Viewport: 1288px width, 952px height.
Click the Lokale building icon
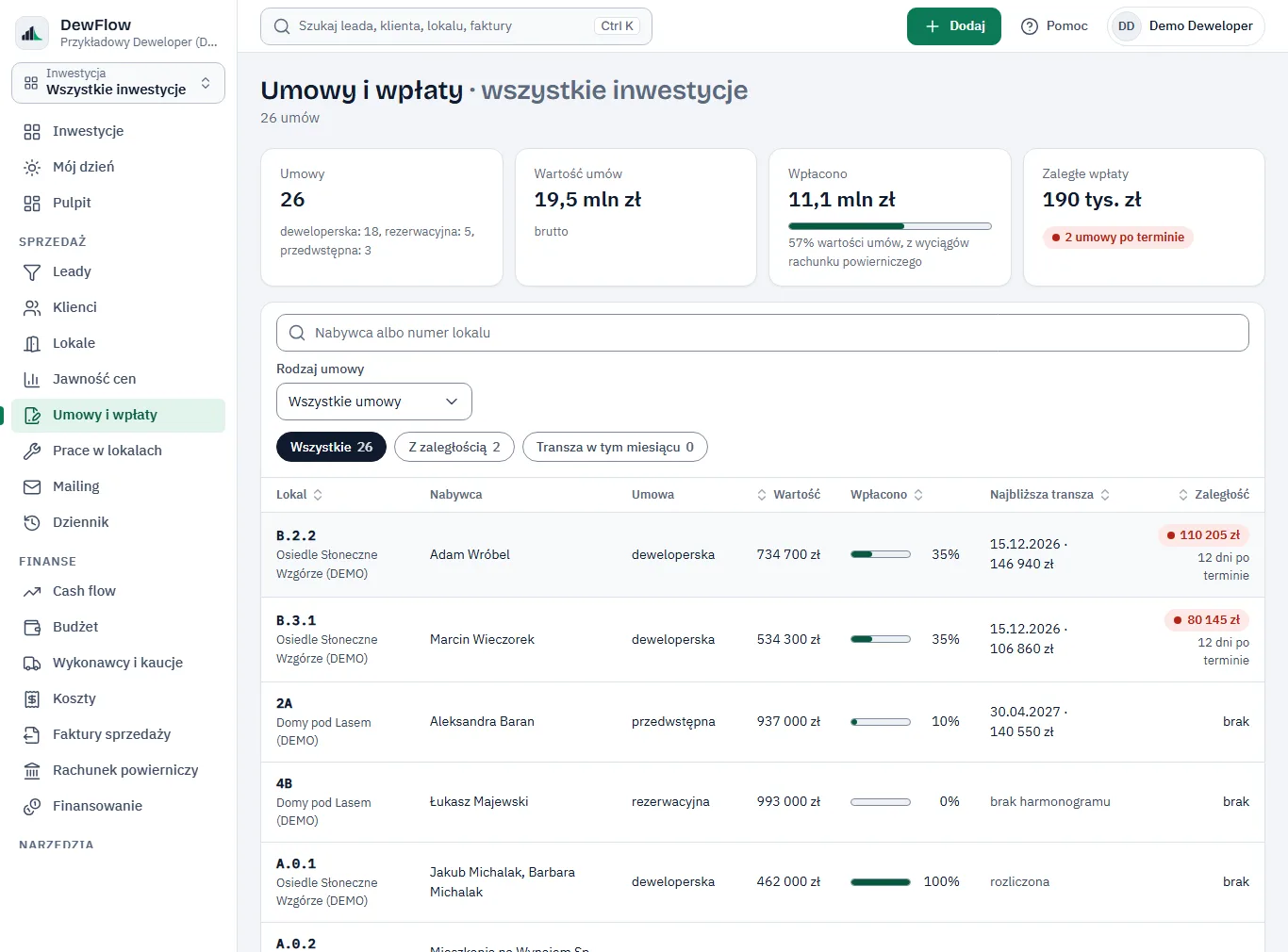[32, 343]
